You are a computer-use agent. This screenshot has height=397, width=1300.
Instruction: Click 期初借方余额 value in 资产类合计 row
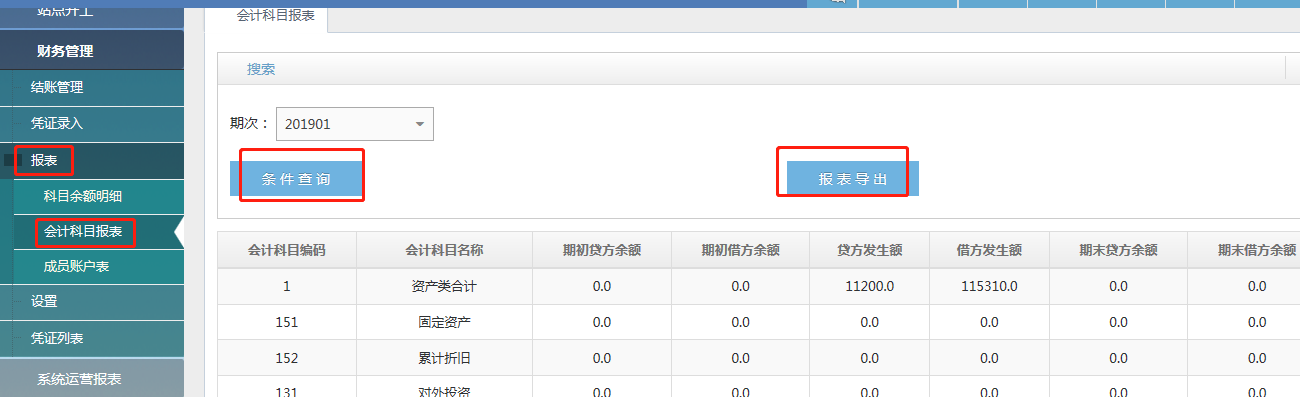740,286
